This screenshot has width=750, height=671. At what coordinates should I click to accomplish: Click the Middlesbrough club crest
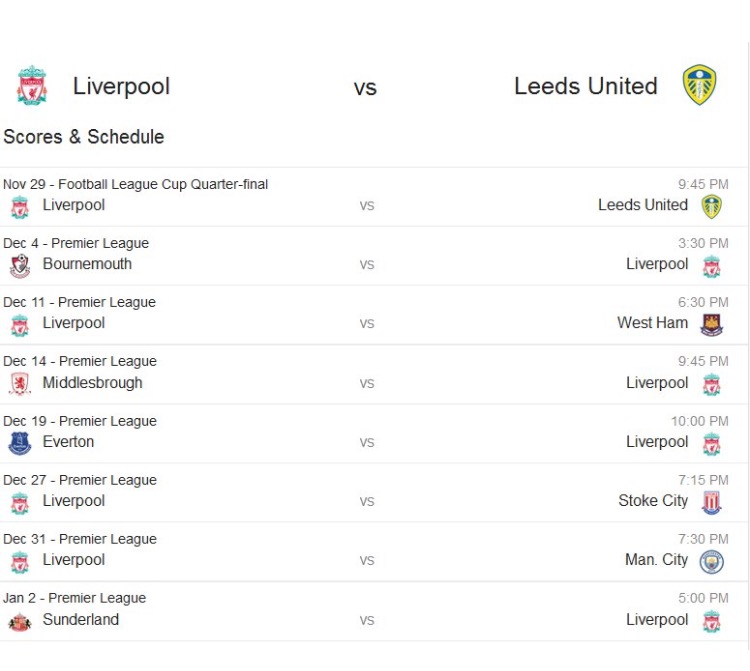[20, 384]
